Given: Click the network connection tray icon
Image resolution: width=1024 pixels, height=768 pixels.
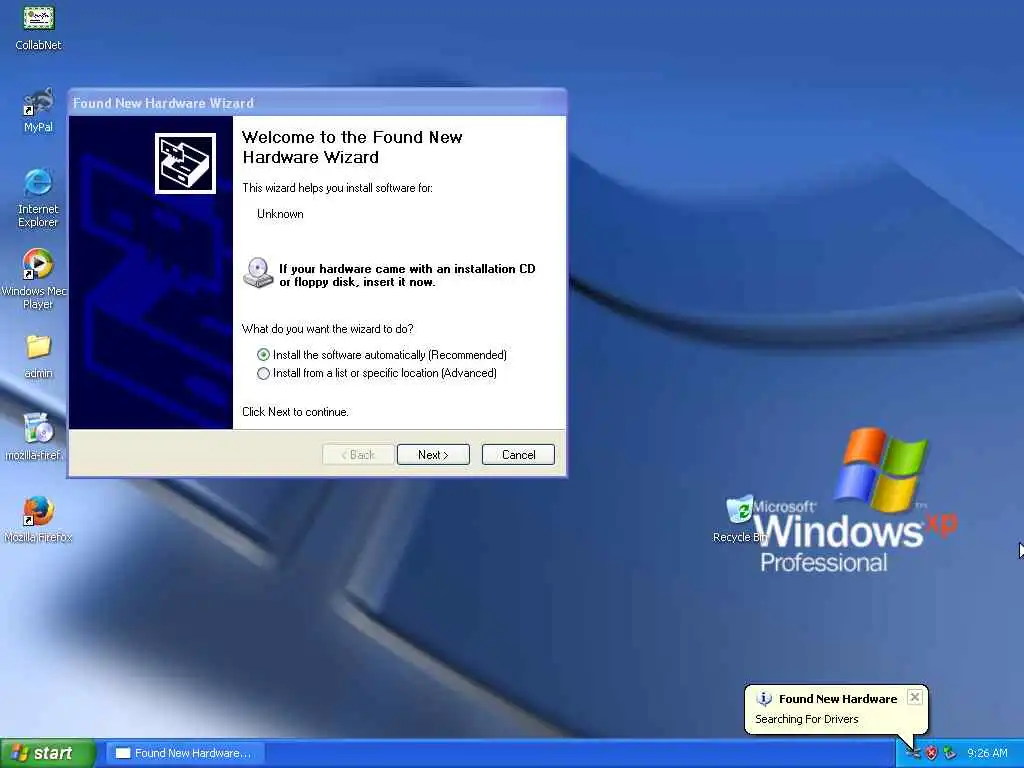Looking at the screenshot, I should [950, 753].
